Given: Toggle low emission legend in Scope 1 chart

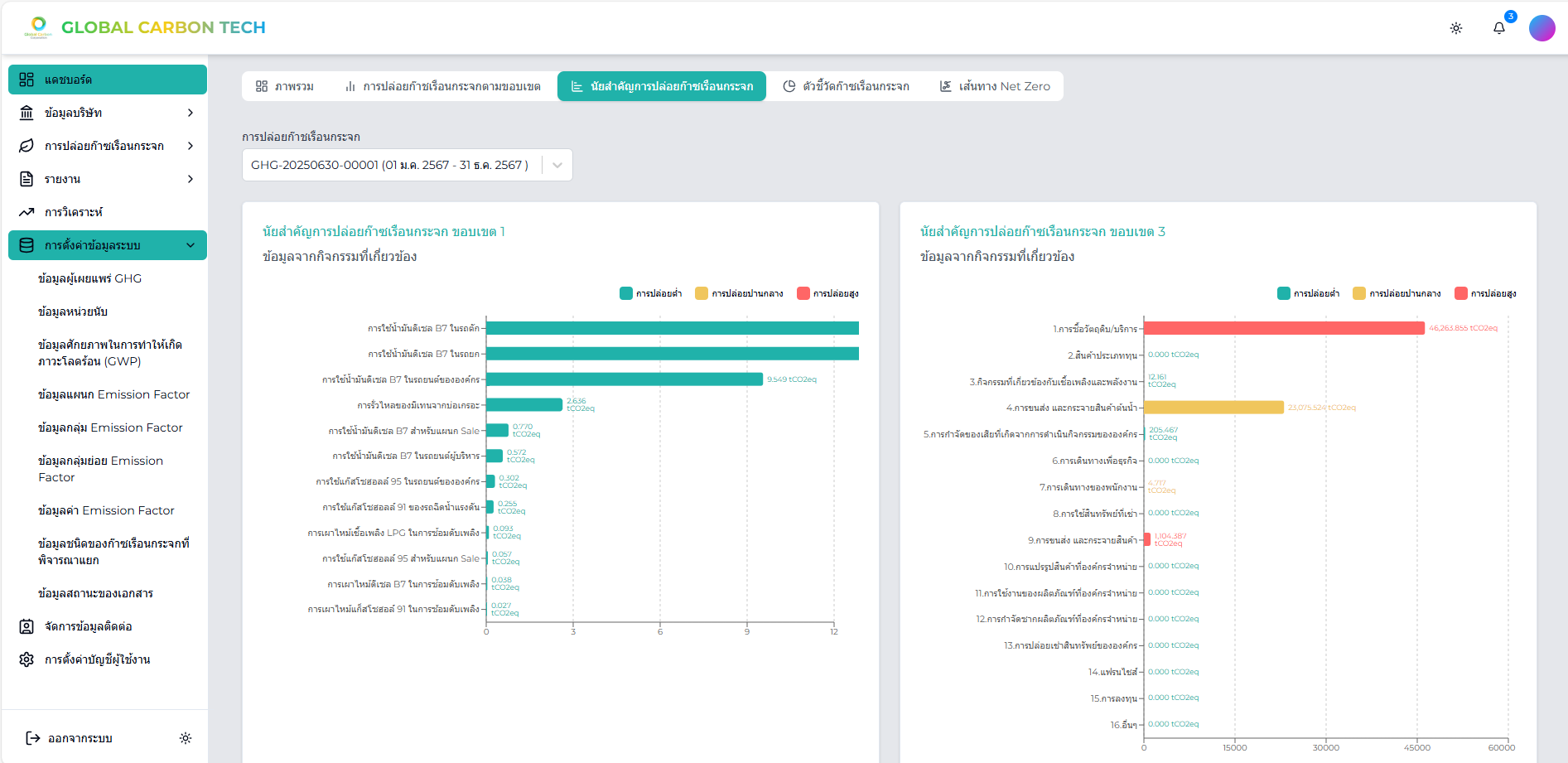Looking at the screenshot, I should point(651,293).
